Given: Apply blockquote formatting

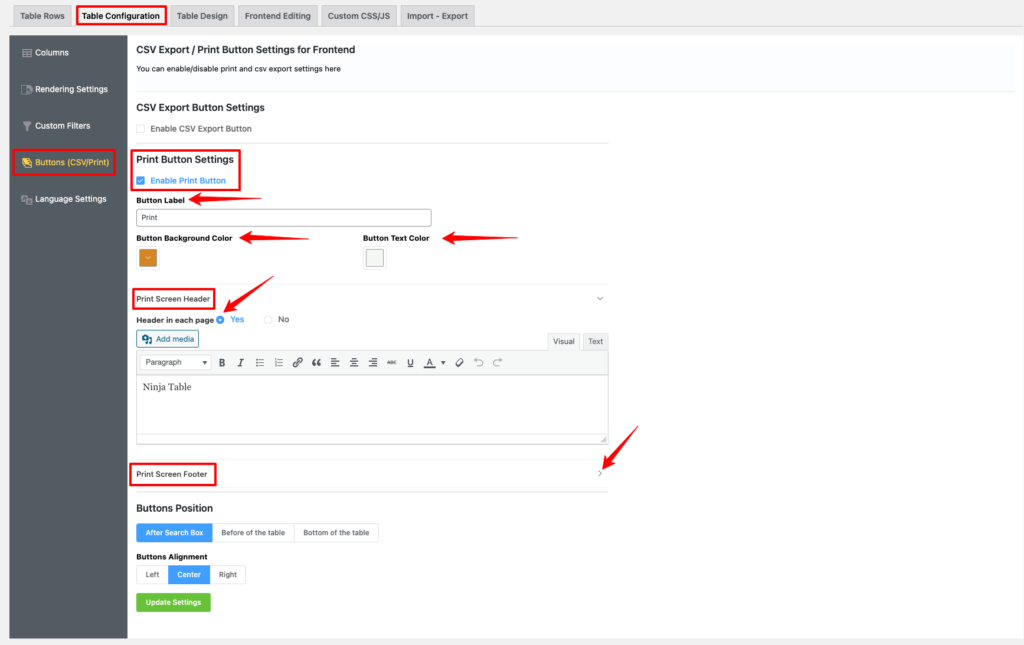Looking at the screenshot, I should pyautogui.click(x=316, y=362).
